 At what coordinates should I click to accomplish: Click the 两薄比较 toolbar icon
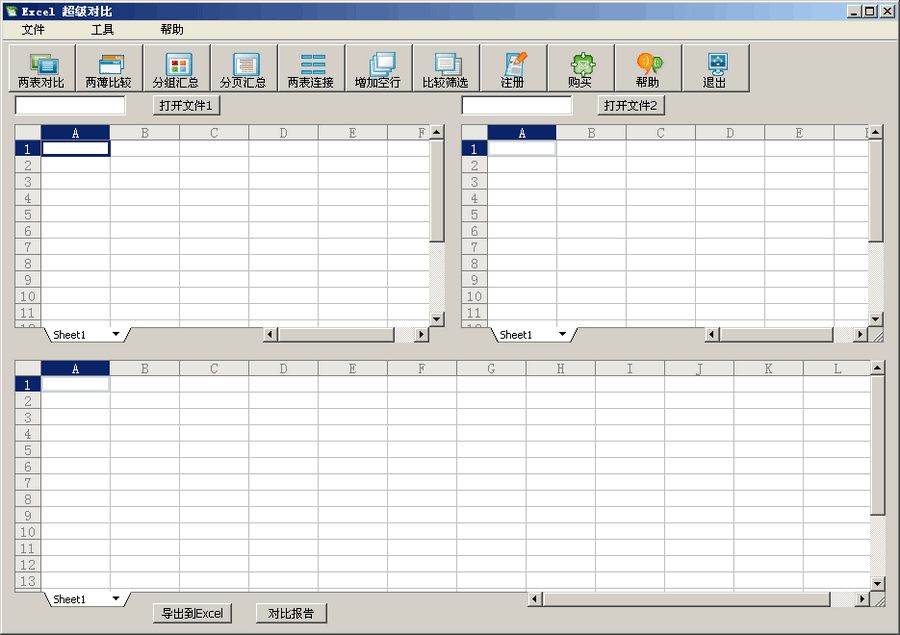(x=110, y=67)
